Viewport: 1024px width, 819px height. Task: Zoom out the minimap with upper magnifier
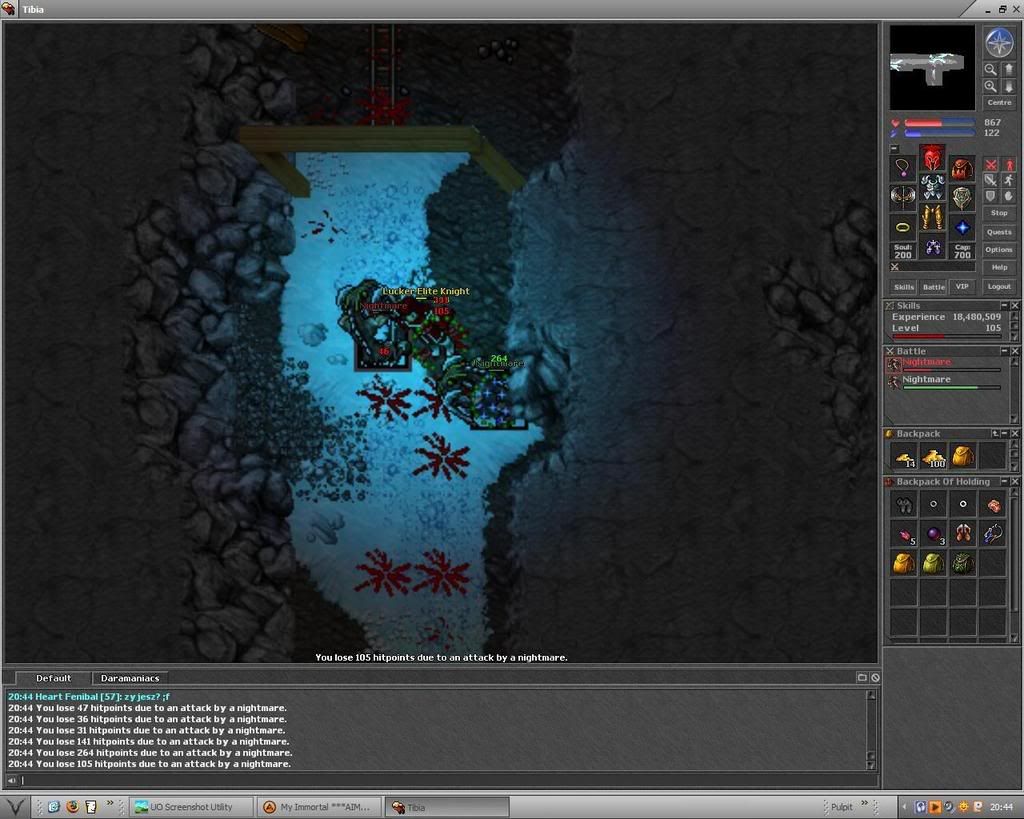pyautogui.click(x=991, y=69)
